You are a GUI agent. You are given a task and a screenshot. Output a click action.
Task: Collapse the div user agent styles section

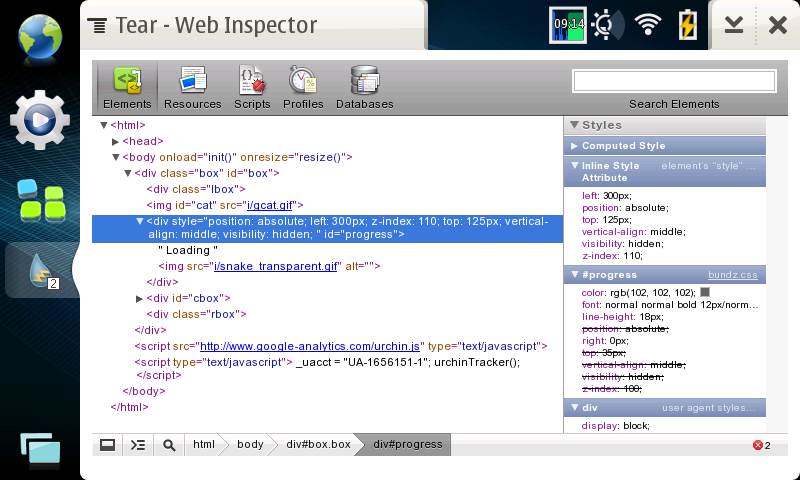574,408
